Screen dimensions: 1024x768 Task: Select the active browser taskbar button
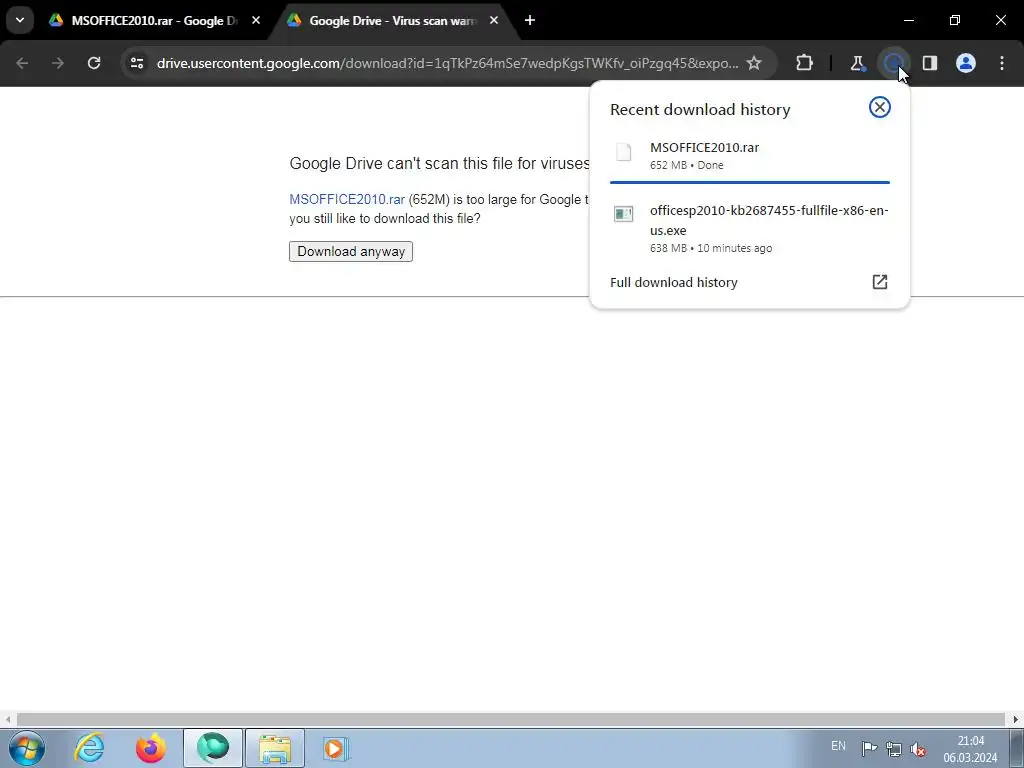coord(213,748)
